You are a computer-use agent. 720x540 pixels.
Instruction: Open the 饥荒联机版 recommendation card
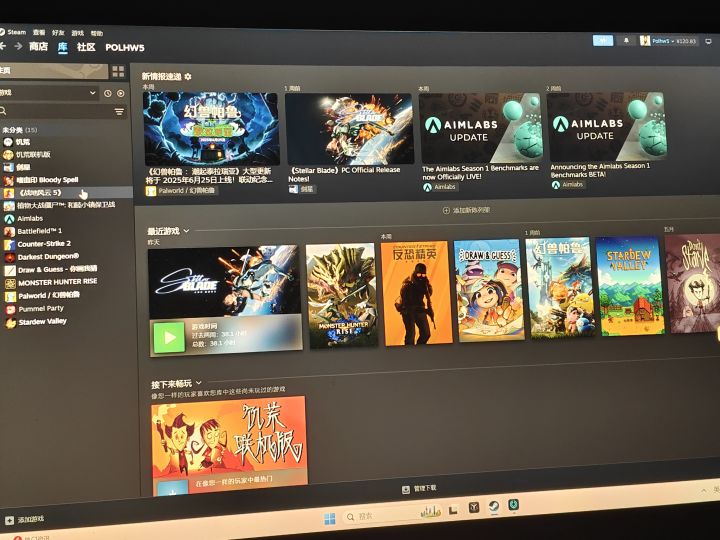(229, 445)
